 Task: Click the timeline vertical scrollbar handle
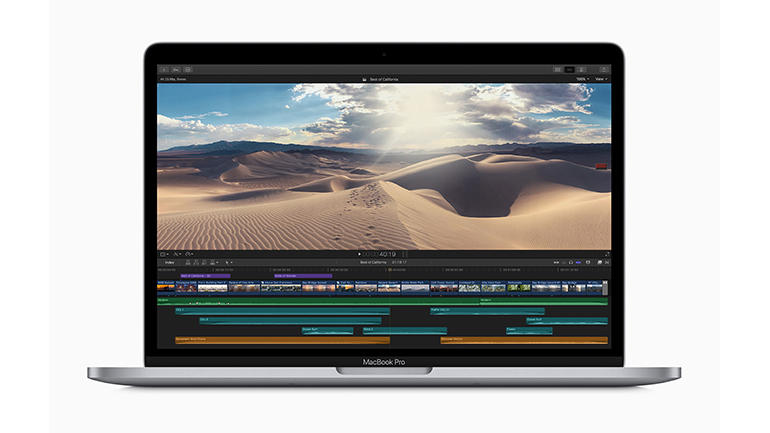(605, 288)
